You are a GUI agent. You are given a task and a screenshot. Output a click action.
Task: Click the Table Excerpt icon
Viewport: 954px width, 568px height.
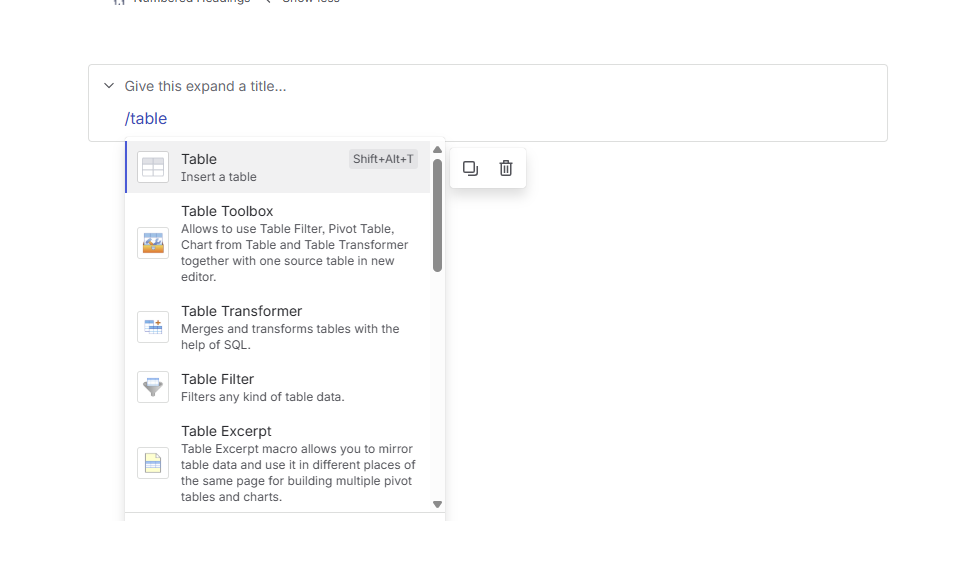153,463
